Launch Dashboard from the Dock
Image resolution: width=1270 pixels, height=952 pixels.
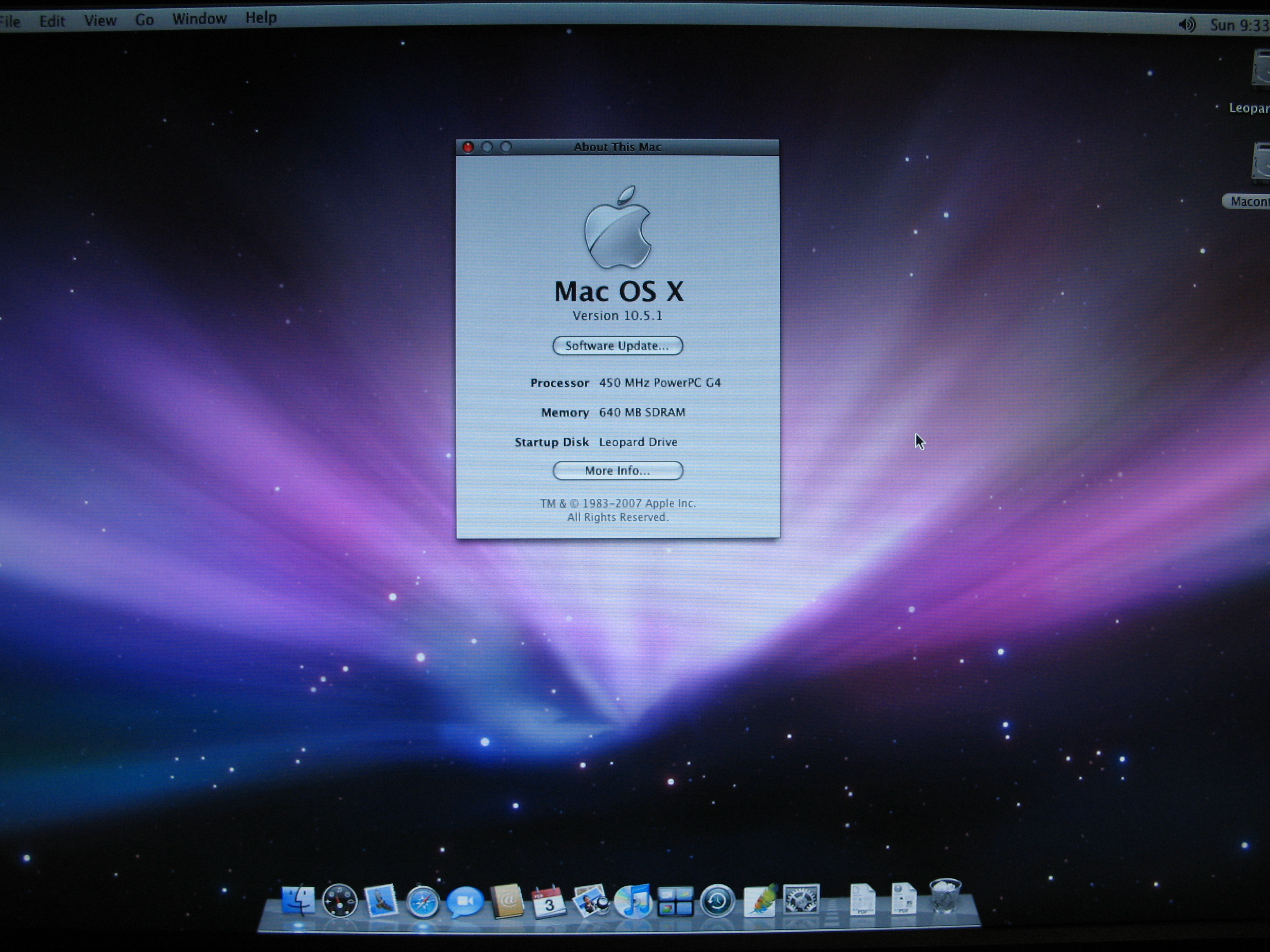[x=339, y=901]
